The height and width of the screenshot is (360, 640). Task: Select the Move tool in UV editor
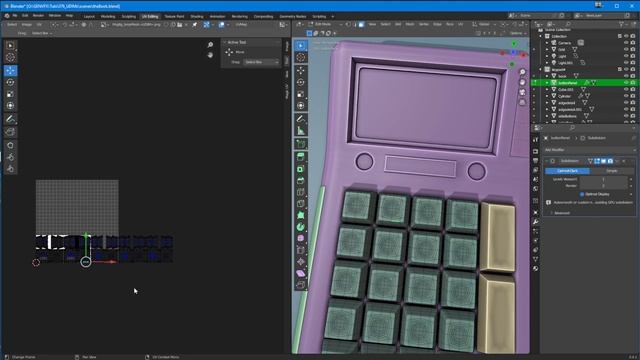pos(11,71)
